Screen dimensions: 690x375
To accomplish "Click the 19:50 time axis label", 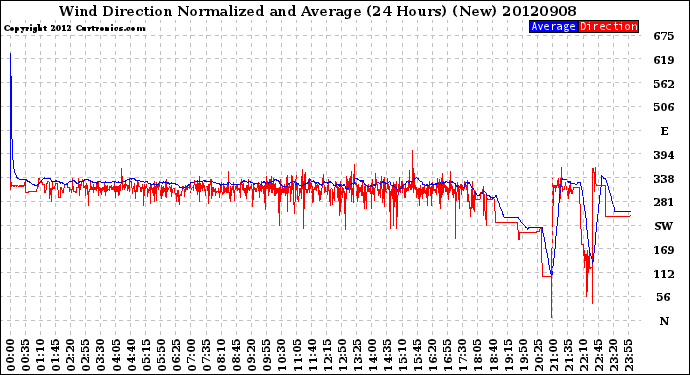I will click(523, 355).
